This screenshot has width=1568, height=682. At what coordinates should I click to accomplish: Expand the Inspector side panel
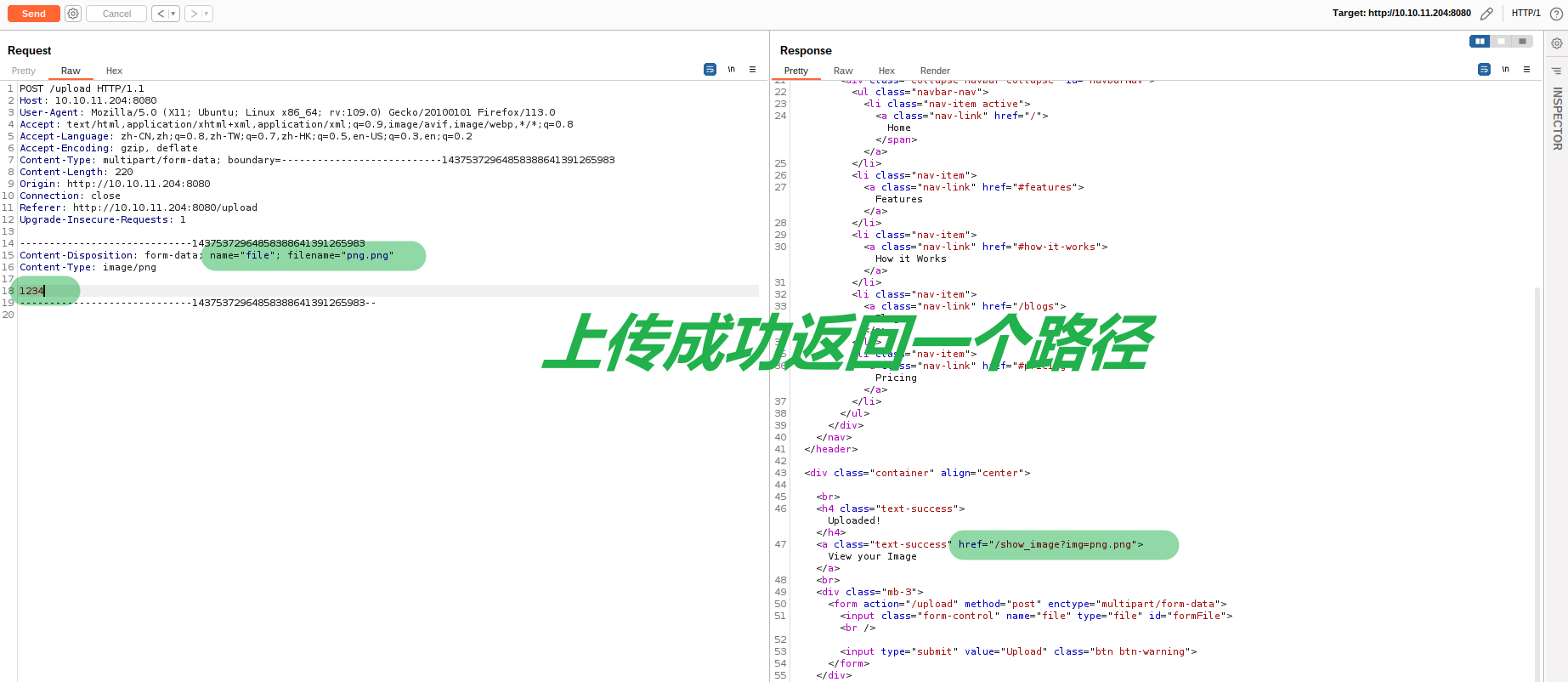coord(1557,119)
